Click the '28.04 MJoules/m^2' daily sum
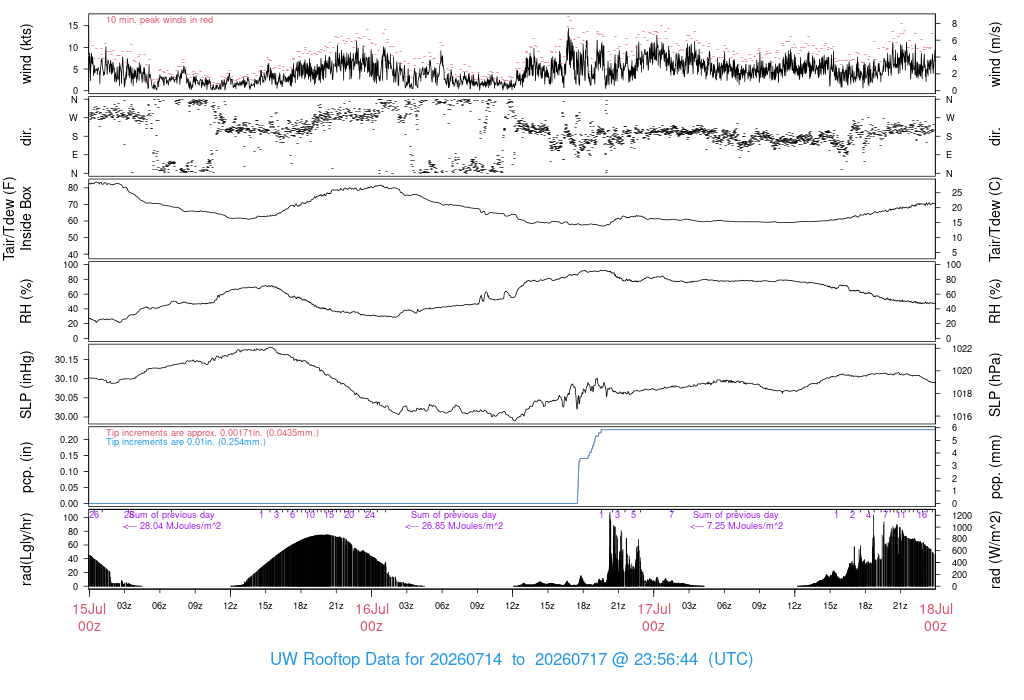Viewport: 1024px width, 700px height. tap(180, 526)
